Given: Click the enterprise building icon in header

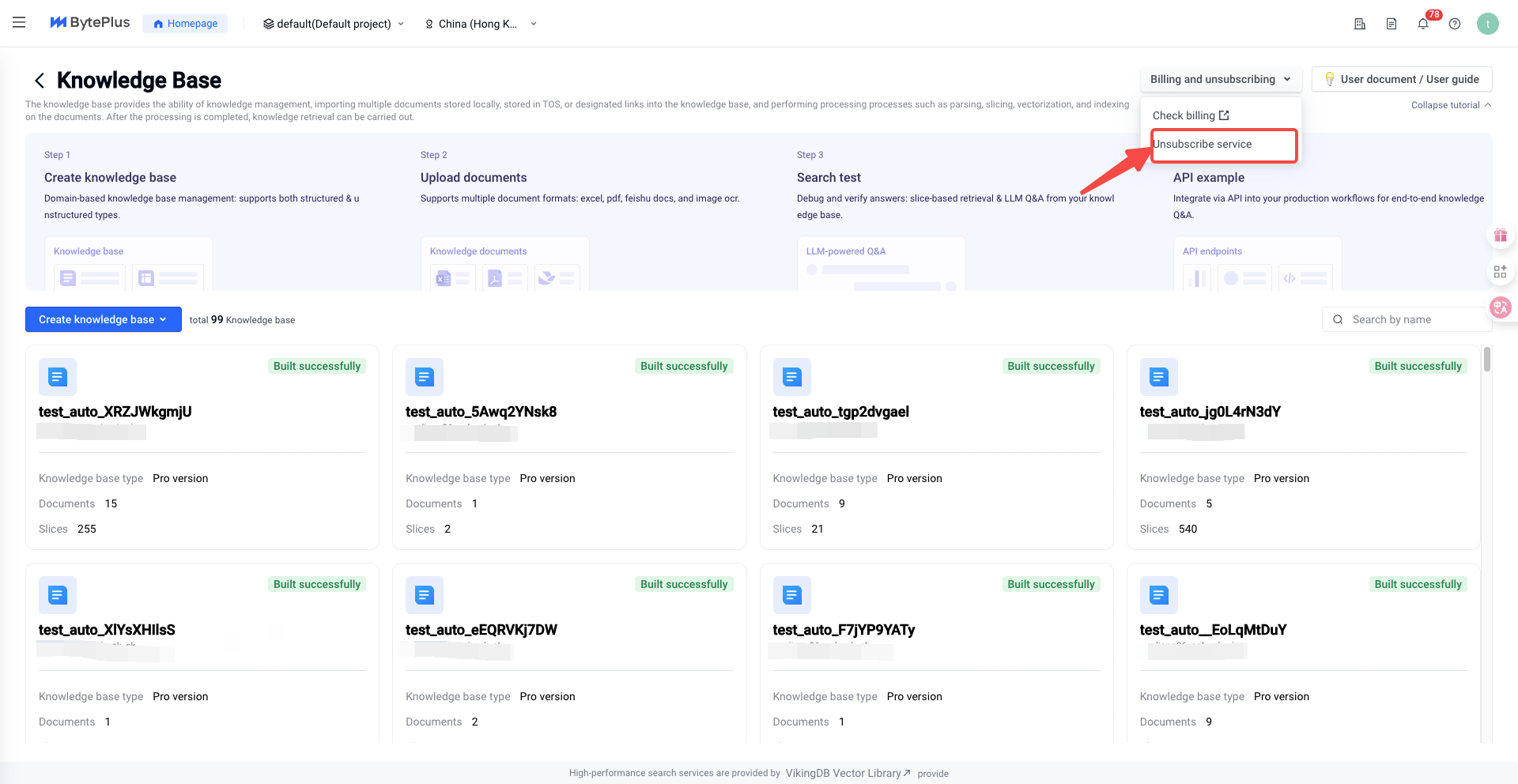Looking at the screenshot, I should (1360, 24).
